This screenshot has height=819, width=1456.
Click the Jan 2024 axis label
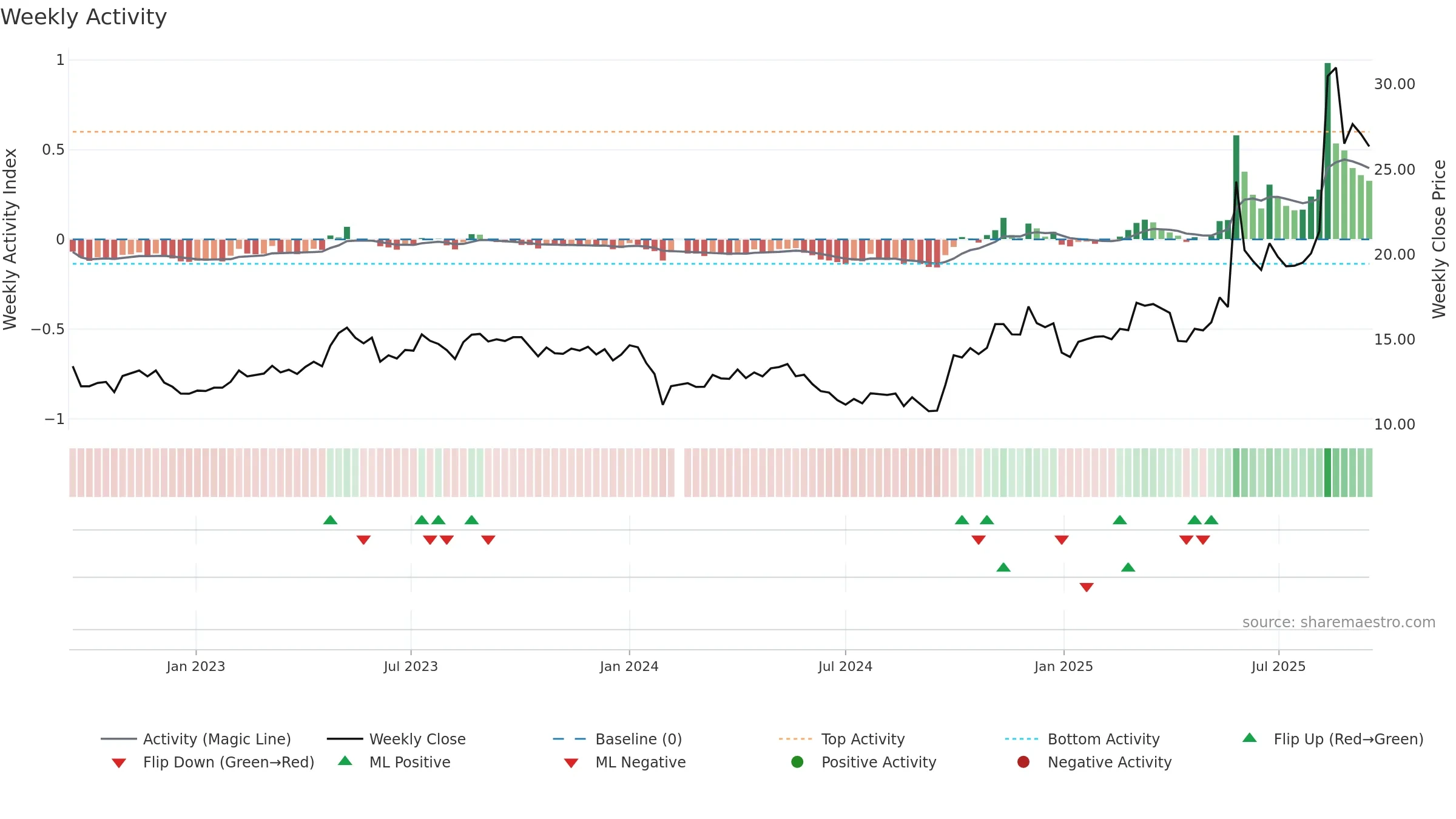[629, 666]
